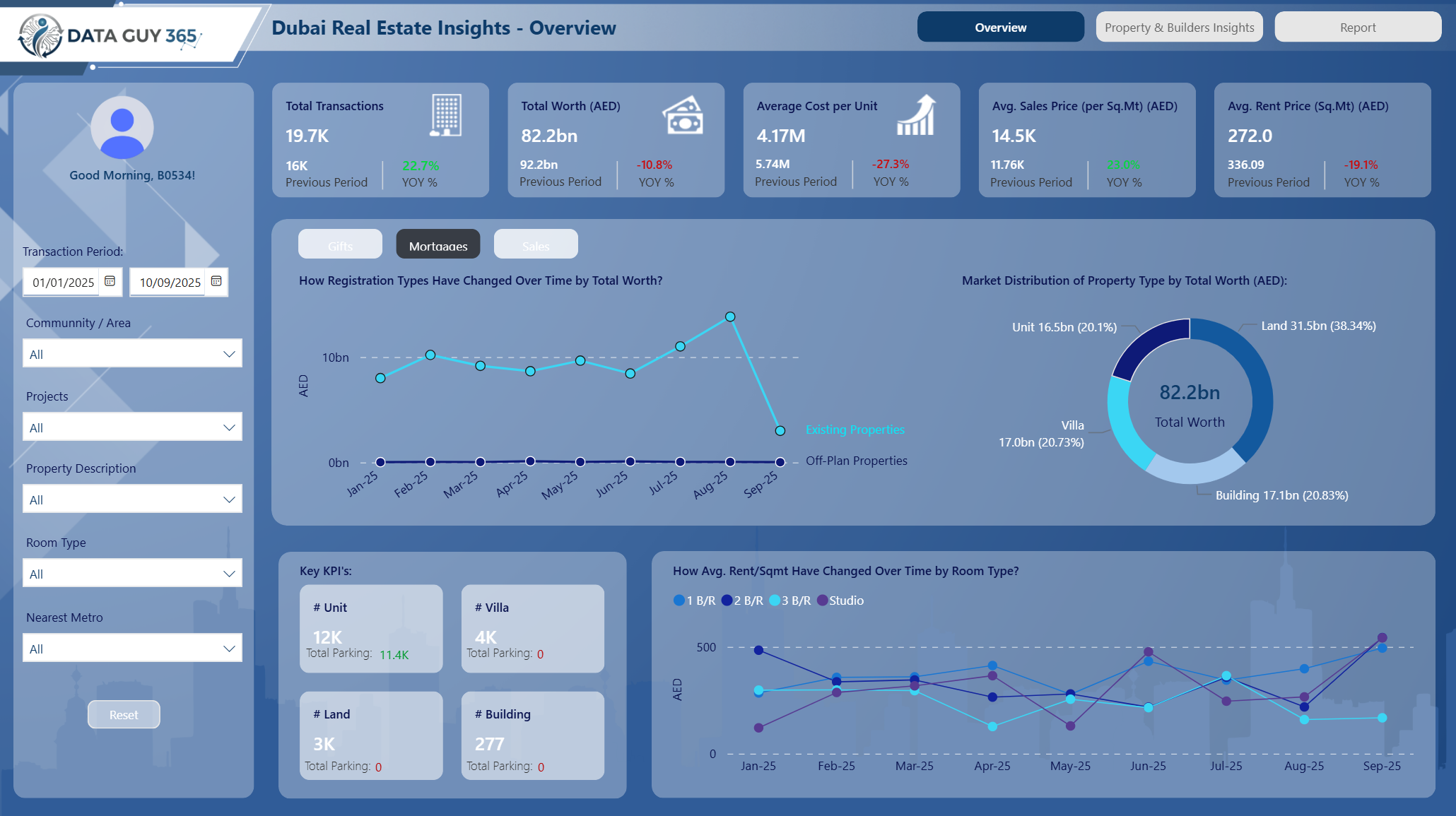Screen dimensions: 1456x816
Task: Click the Studio legend color swatch
Action: (x=822, y=601)
